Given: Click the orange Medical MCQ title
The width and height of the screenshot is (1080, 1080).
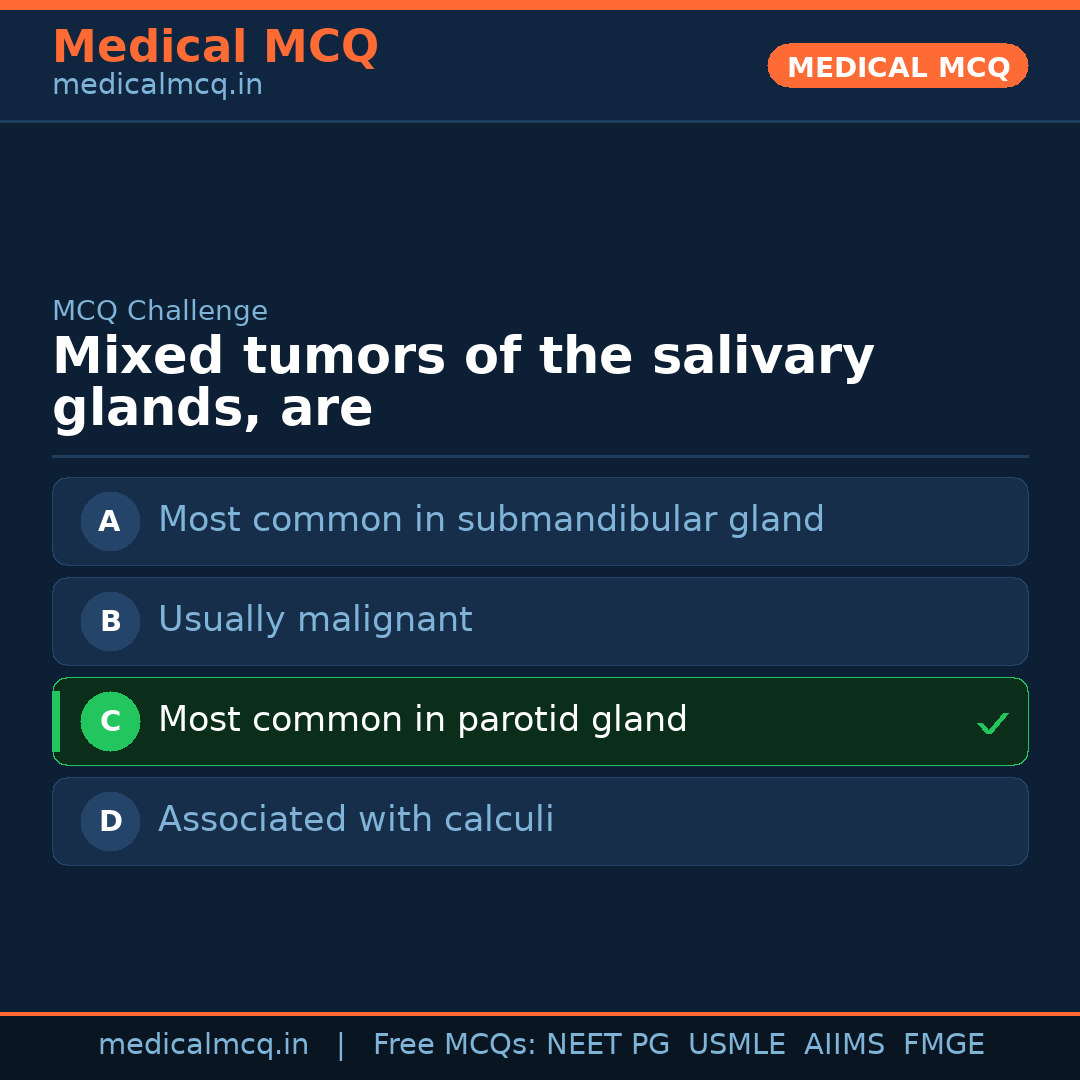Looking at the screenshot, I should pyautogui.click(x=215, y=47).
